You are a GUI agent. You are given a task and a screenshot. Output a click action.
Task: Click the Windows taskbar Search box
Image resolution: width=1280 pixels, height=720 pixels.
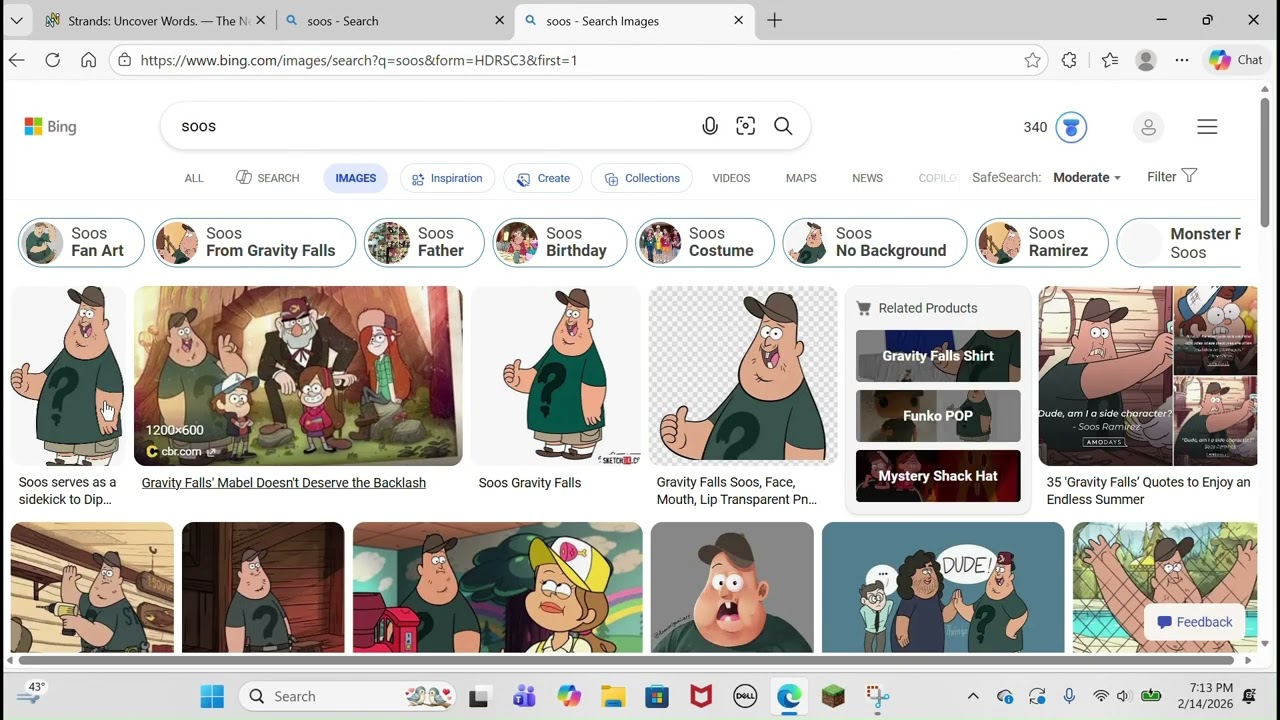coord(346,696)
